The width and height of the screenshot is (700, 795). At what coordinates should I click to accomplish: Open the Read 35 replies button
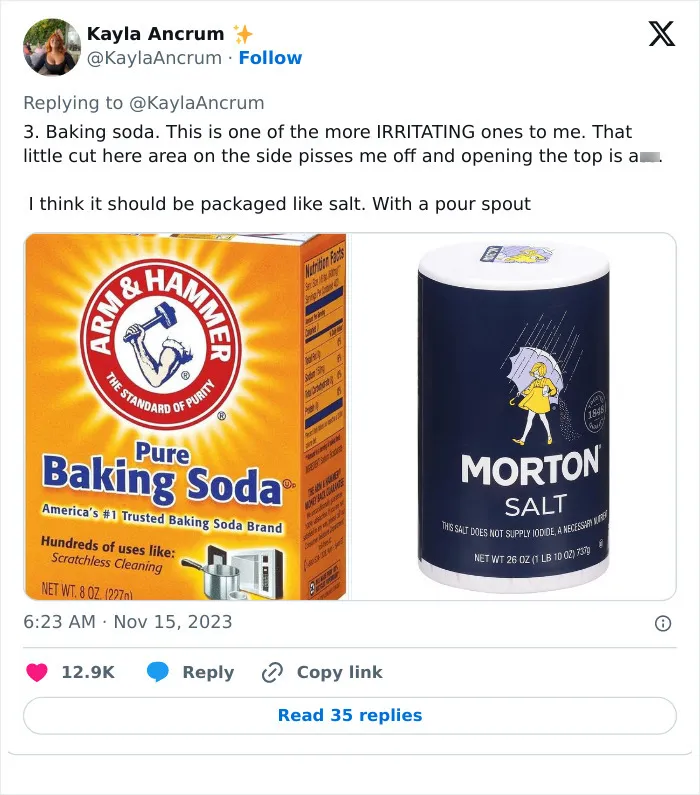350,715
